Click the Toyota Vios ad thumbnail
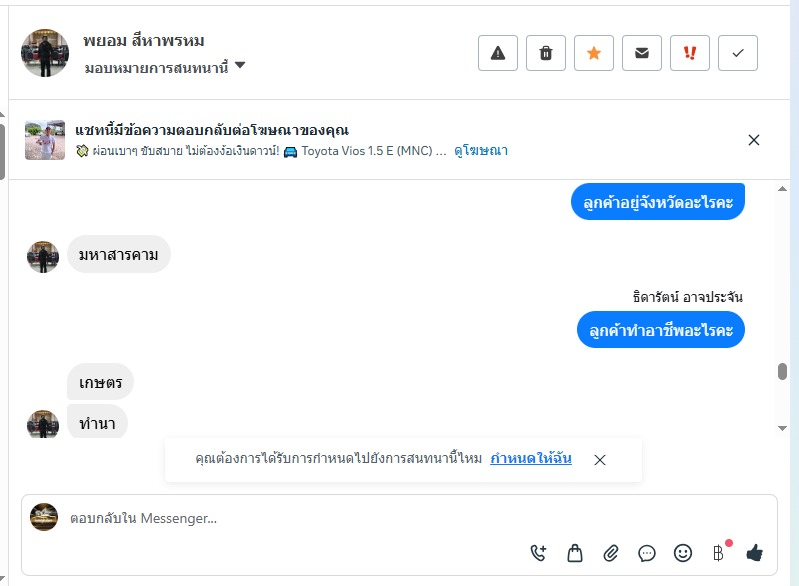Screen dimensions: 799x586 45,140
